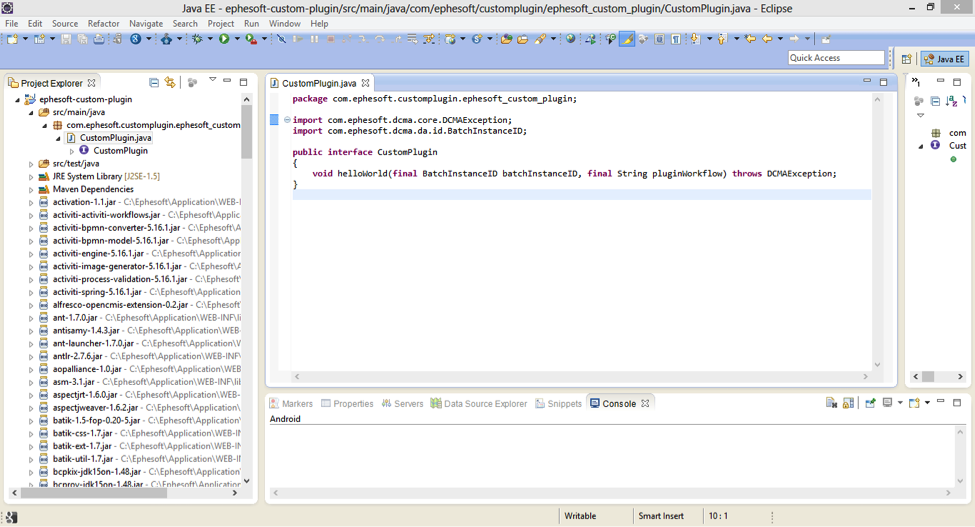Image resolution: width=975 pixels, height=527 pixels.
Task: Click Display Selected Console icon
Action: [887, 403]
